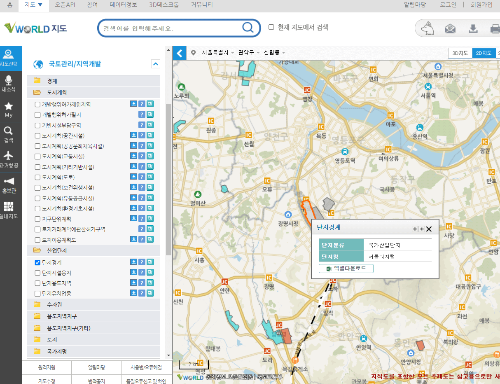
Task: Click the open envelope icon in the top toolbar
Action: coord(450,29)
